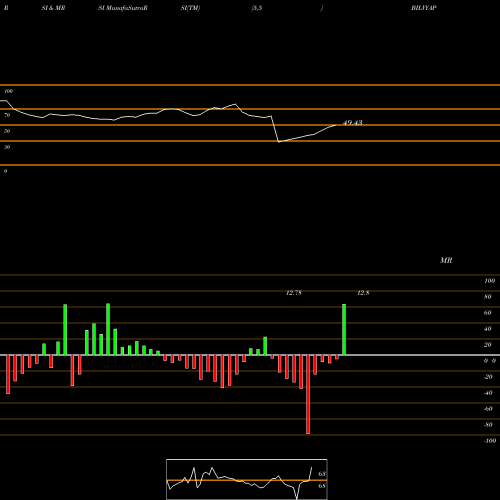The height and width of the screenshot is (500, 500).
Task: Click the -60 label on the MR axis
Action: click(488, 409)
